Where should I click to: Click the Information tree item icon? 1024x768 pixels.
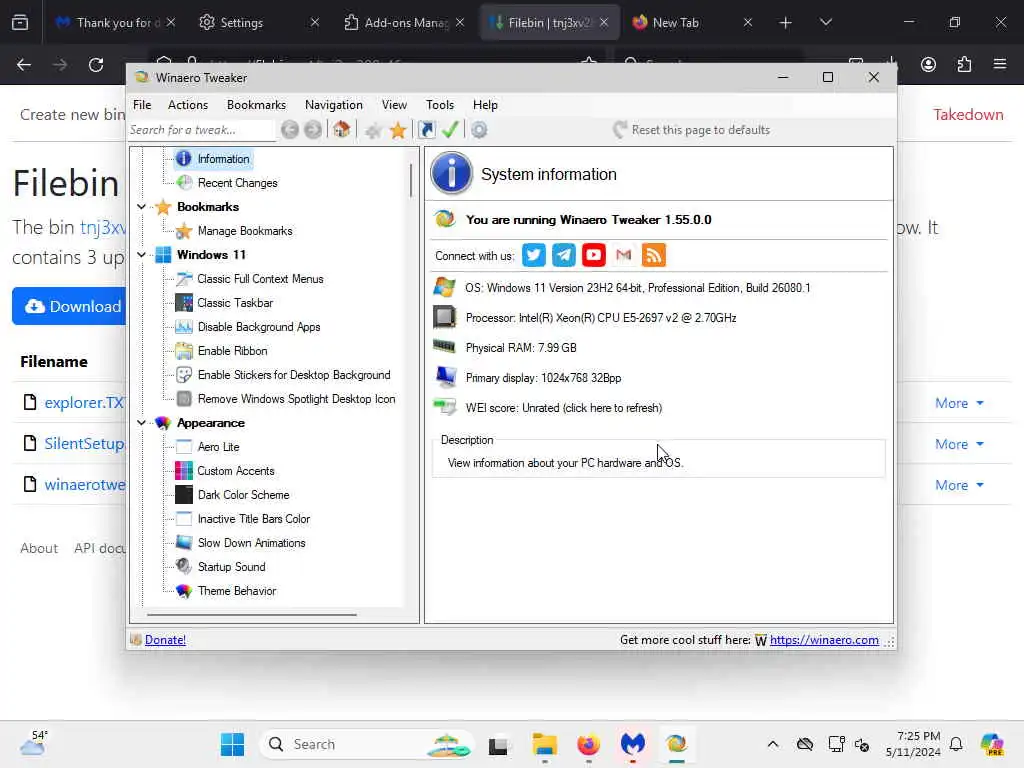(x=184, y=159)
